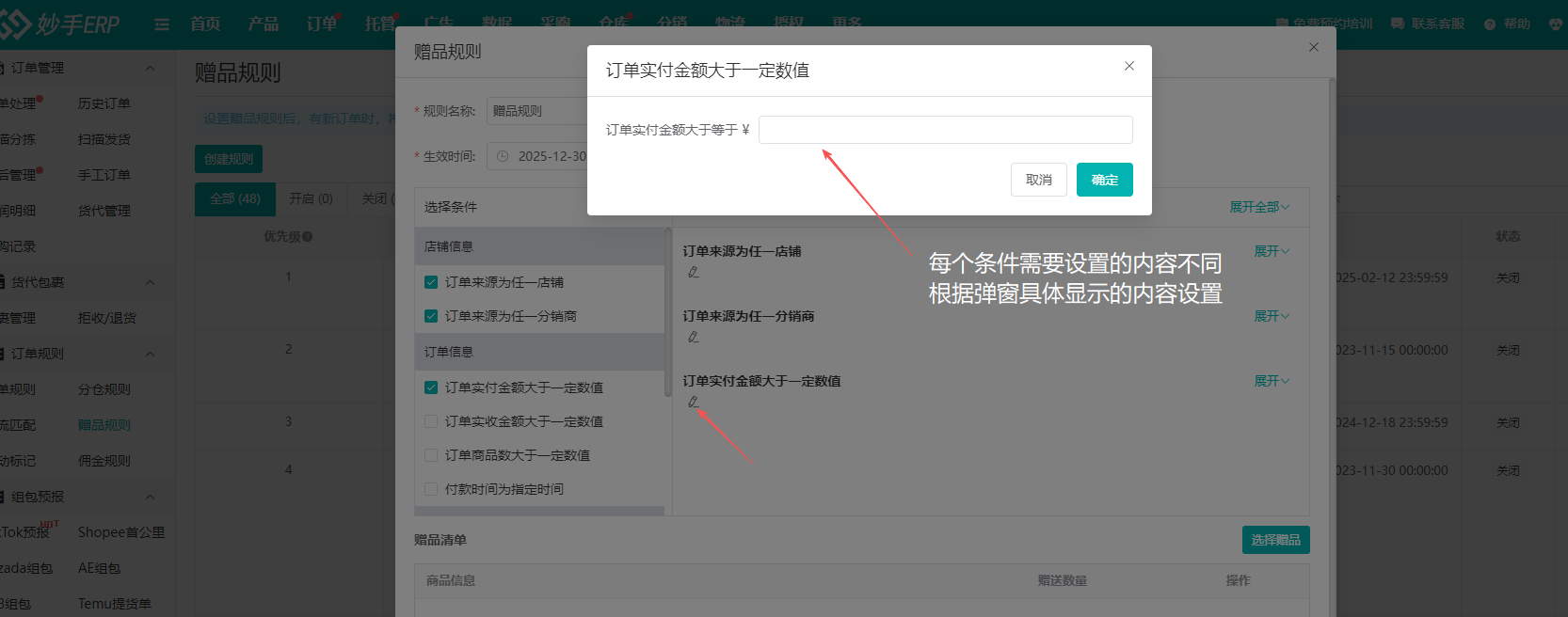Click the edit pencil under 订单来源为任一店铺
1568x617 pixels.
click(694, 272)
